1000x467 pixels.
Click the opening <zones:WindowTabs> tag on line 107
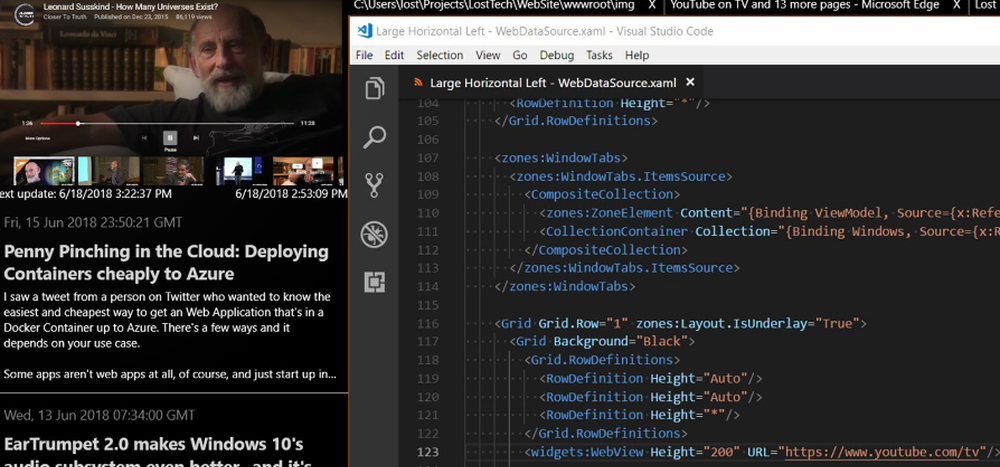tap(561, 158)
